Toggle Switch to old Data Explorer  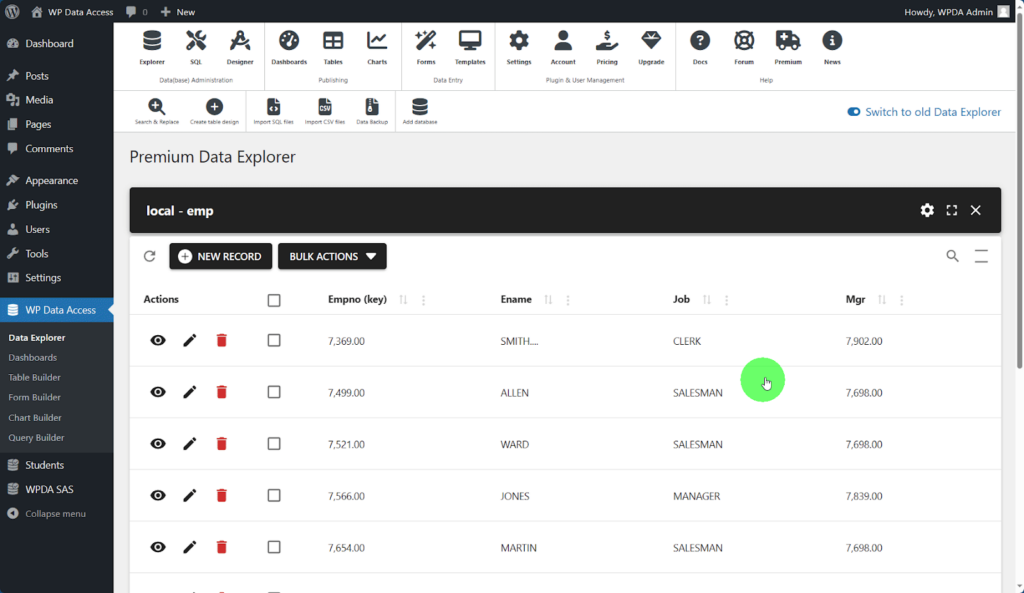[854, 112]
